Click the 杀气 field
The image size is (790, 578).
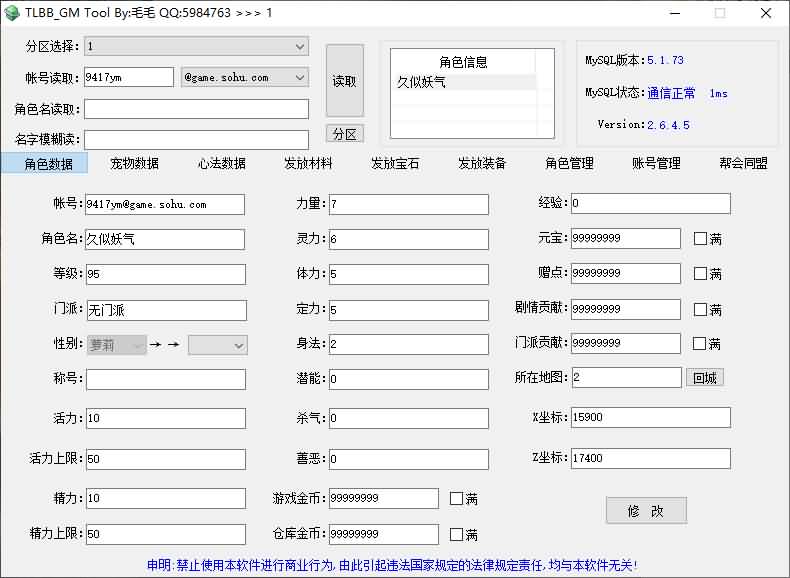pyautogui.click(x=409, y=418)
